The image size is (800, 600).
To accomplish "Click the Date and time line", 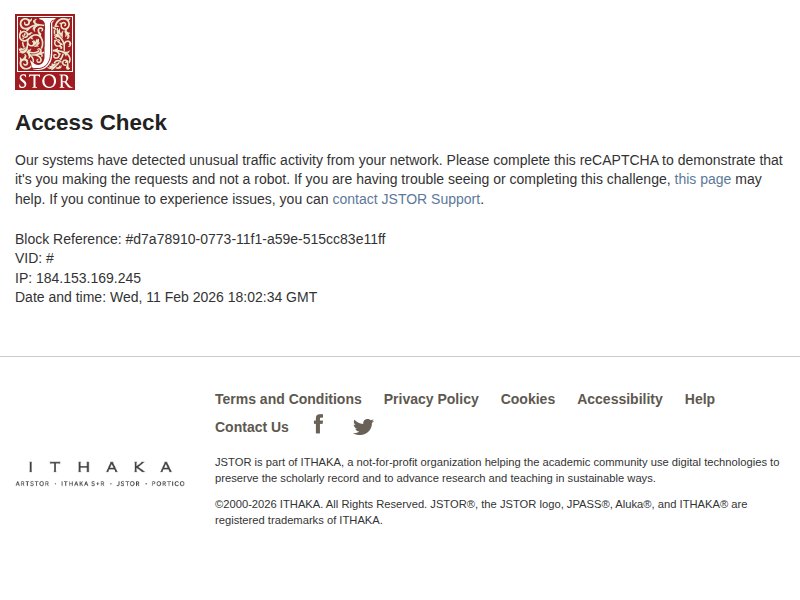I will [x=166, y=297].
